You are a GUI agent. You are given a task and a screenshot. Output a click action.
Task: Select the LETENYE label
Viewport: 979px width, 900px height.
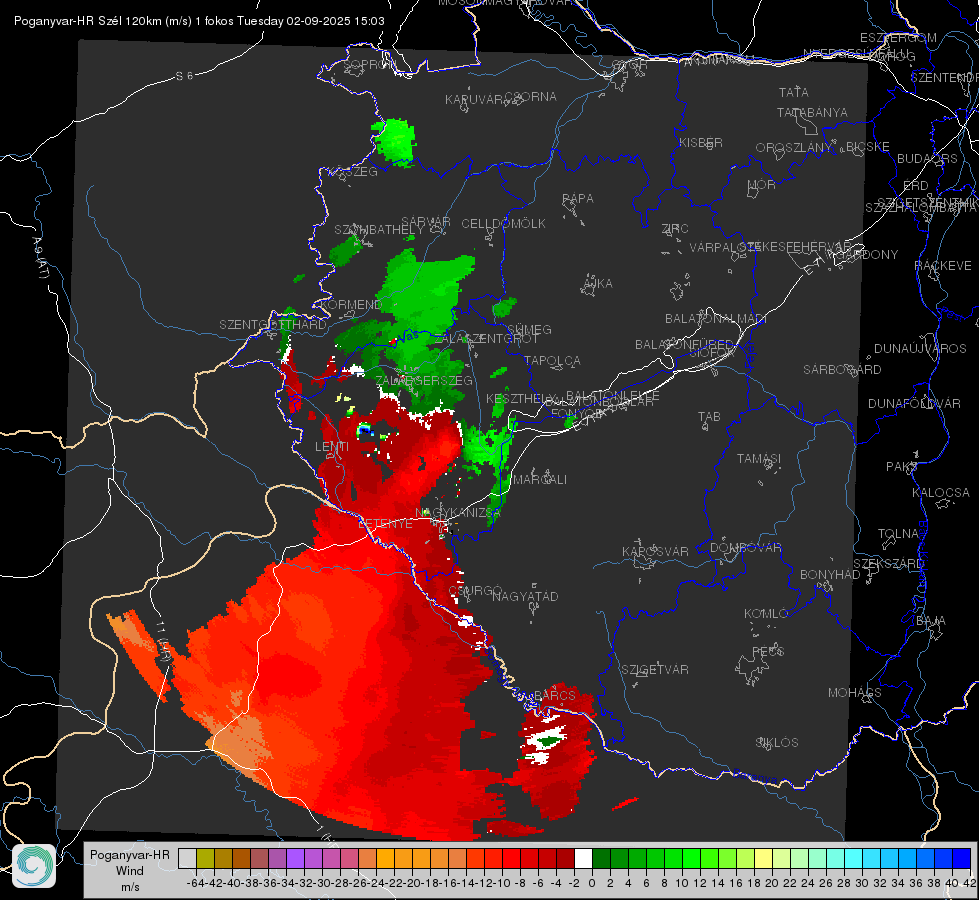(385, 524)
